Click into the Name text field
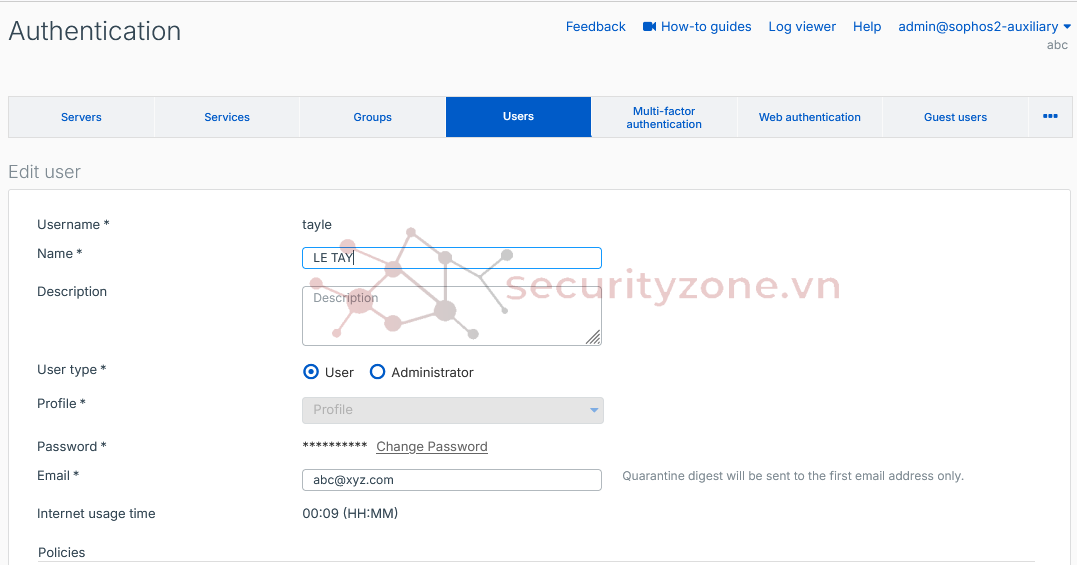This screenshot has width=1077, height=565. (x=451, y=258)
